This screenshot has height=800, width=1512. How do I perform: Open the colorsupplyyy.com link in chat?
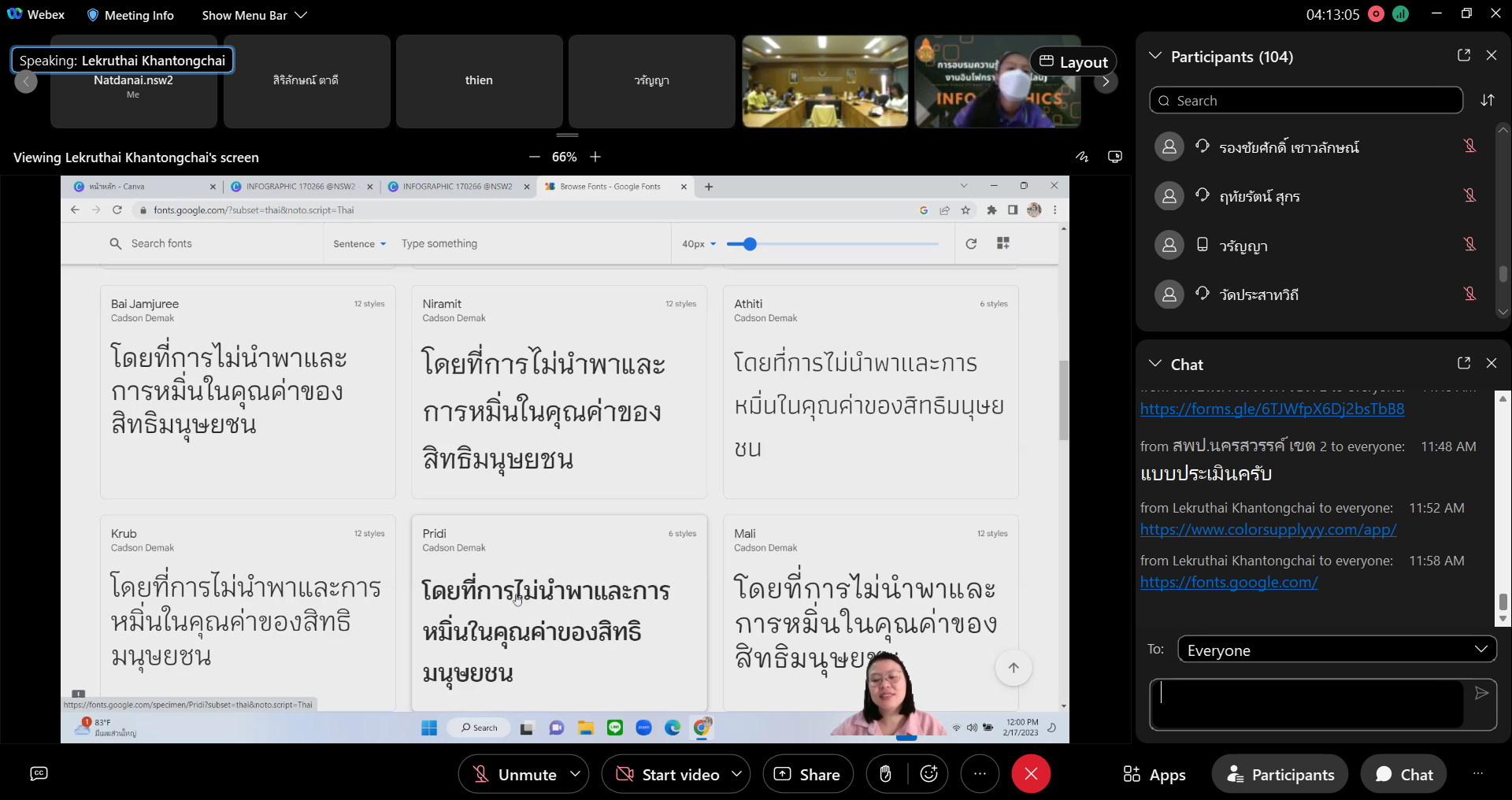pos(1268,530)
